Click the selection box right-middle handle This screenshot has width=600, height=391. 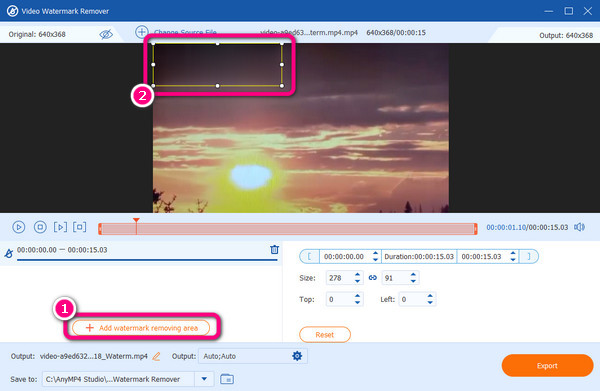tap(282, 65)
